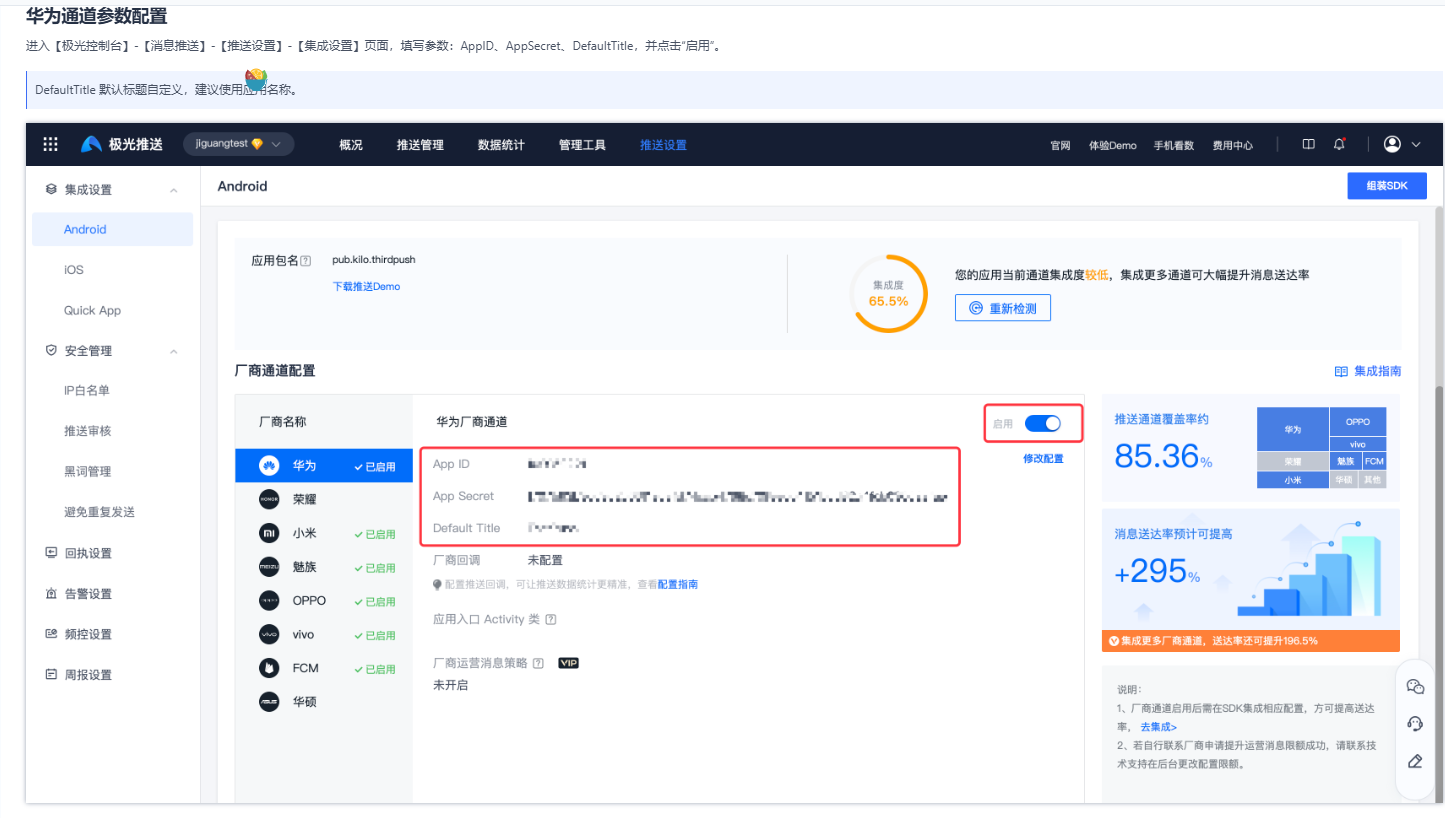
Task: Click the pub.kilo.thirdpush package name
Action: [x=374, y=260]
